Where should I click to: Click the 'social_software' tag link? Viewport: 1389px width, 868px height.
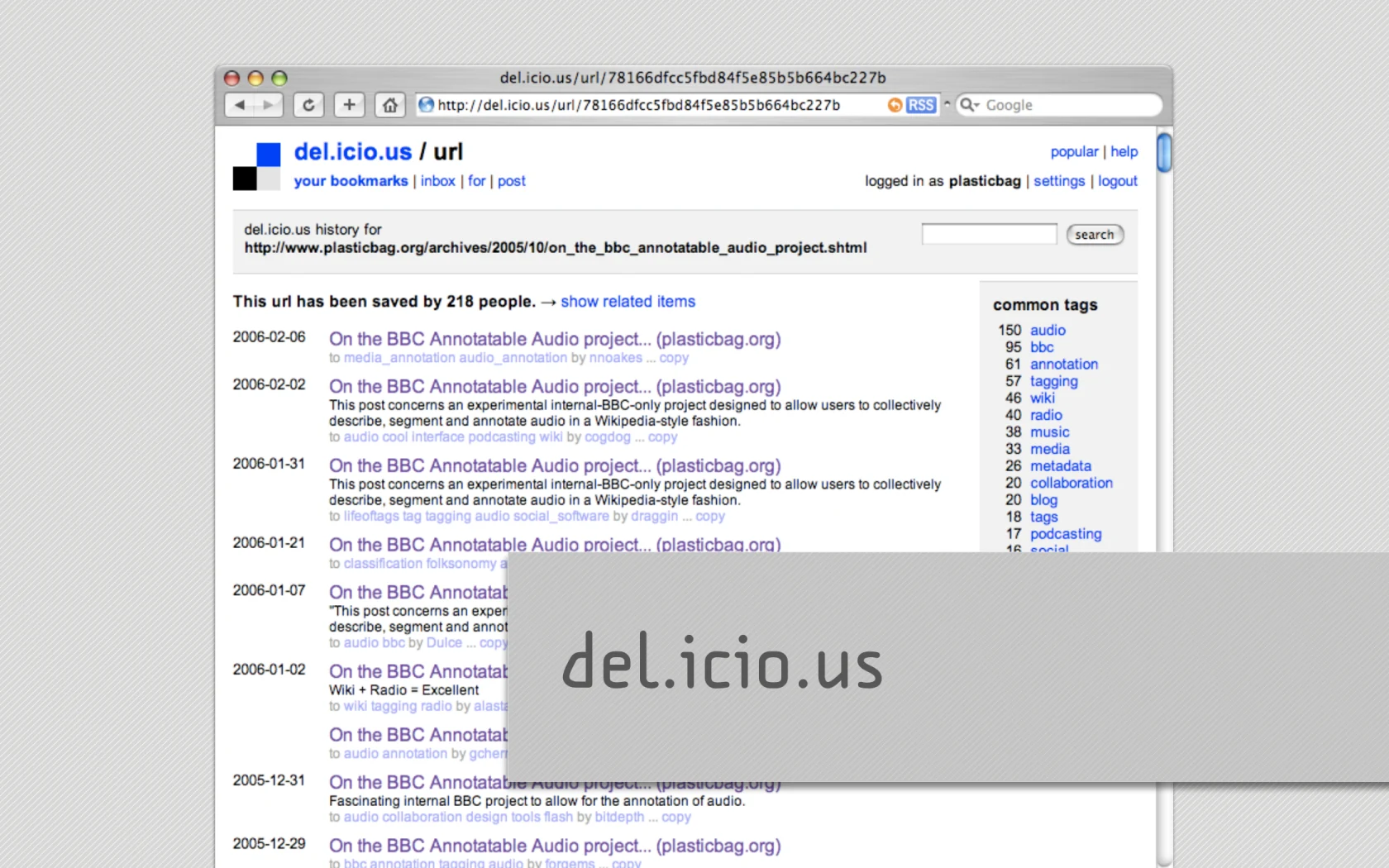(561, 516)
